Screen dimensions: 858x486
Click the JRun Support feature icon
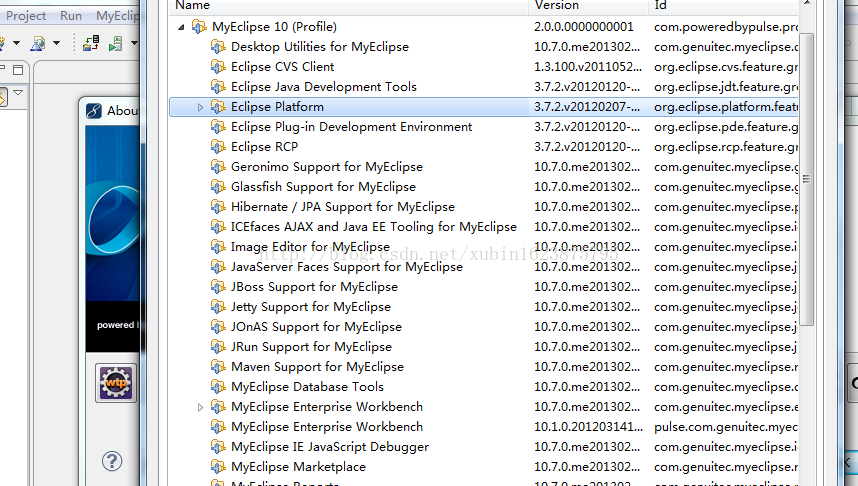[x=218, y=346]
